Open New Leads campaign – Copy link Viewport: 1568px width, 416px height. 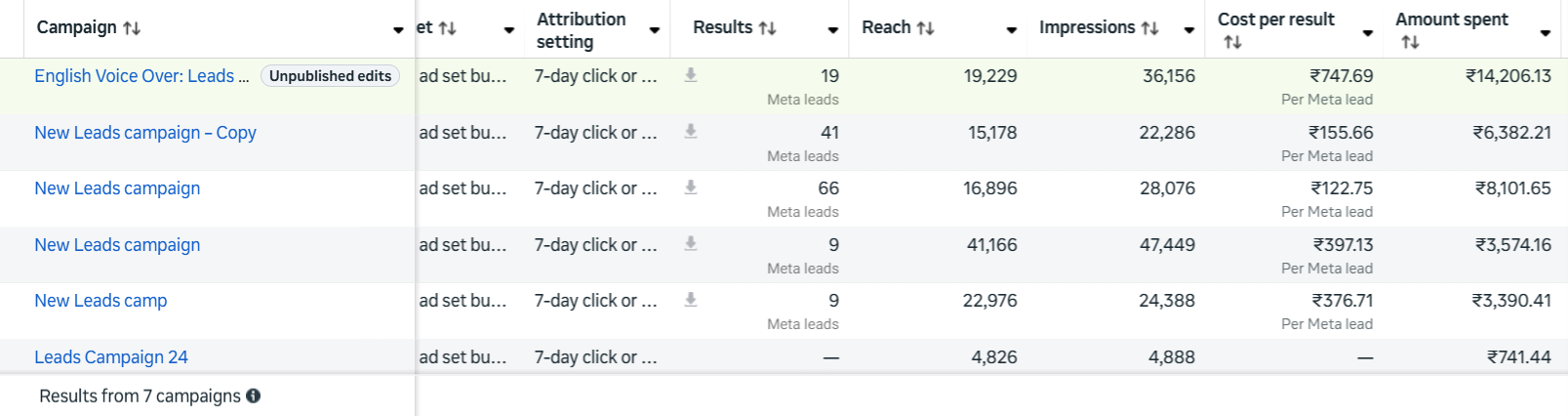[x=145, y=133]
